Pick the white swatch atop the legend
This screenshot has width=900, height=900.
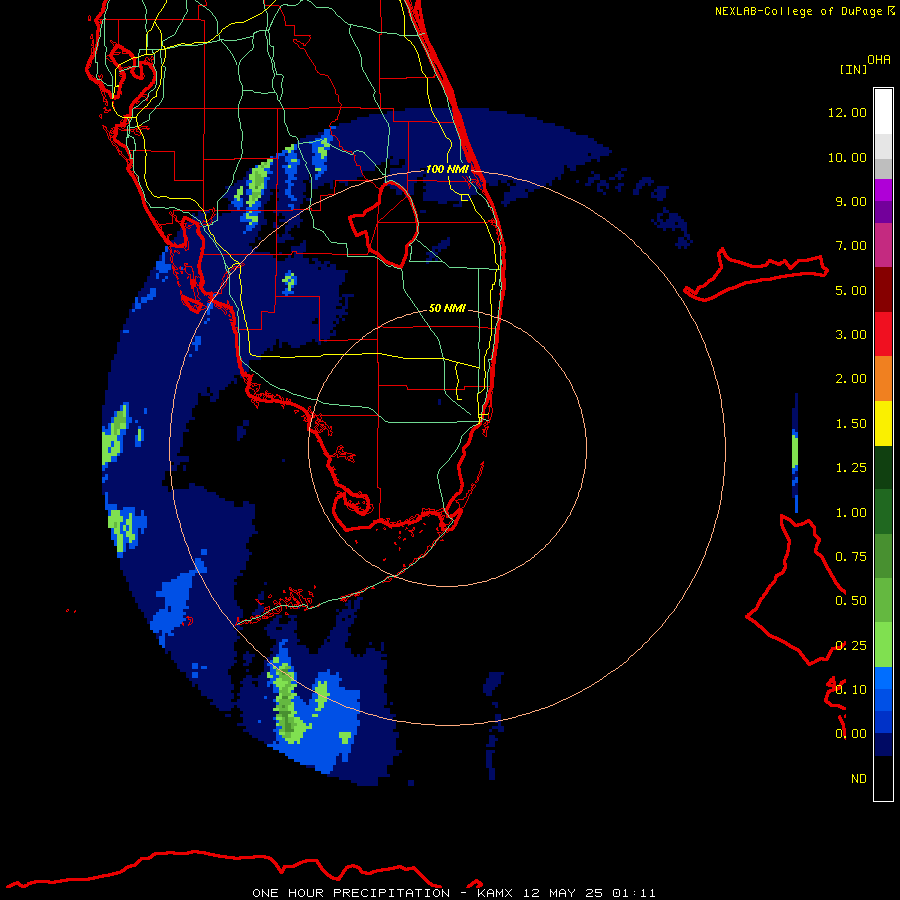[x=883, y=112]
